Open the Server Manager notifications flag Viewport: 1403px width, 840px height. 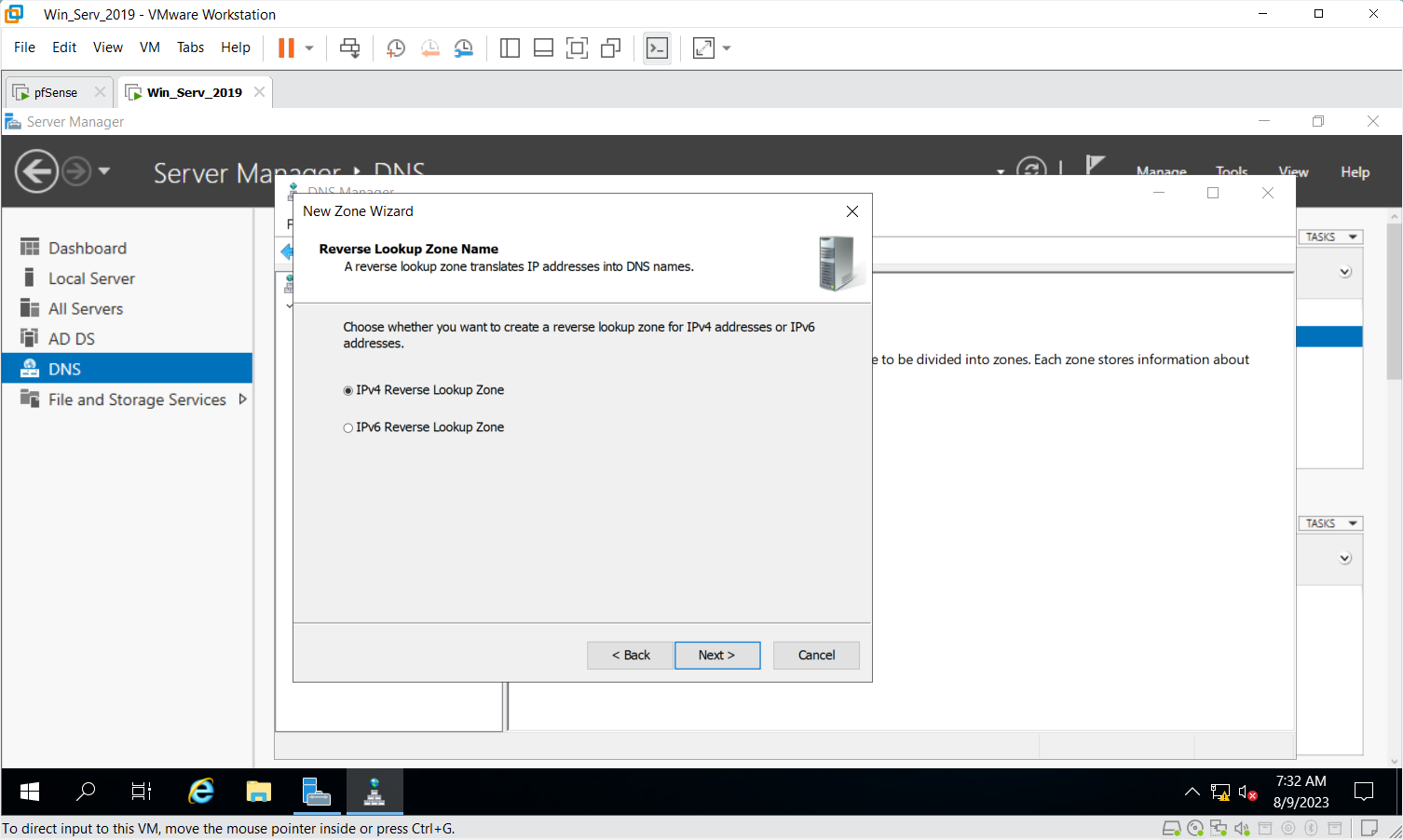tap(1095, 166)
